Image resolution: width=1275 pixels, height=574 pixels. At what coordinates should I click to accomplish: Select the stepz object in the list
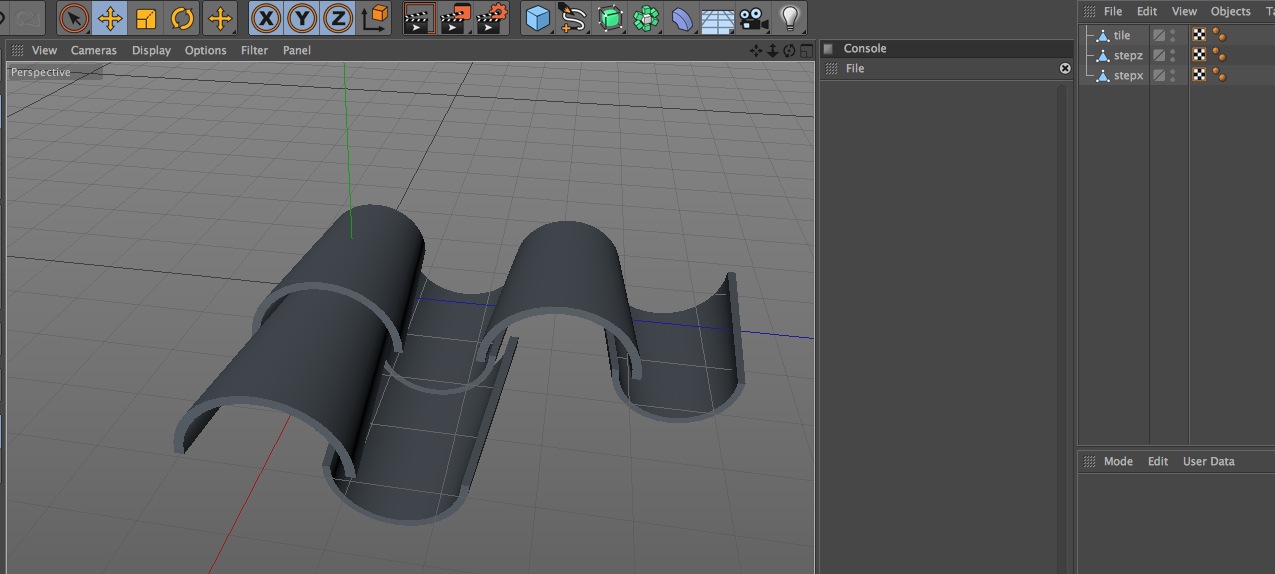[1127, 56]
